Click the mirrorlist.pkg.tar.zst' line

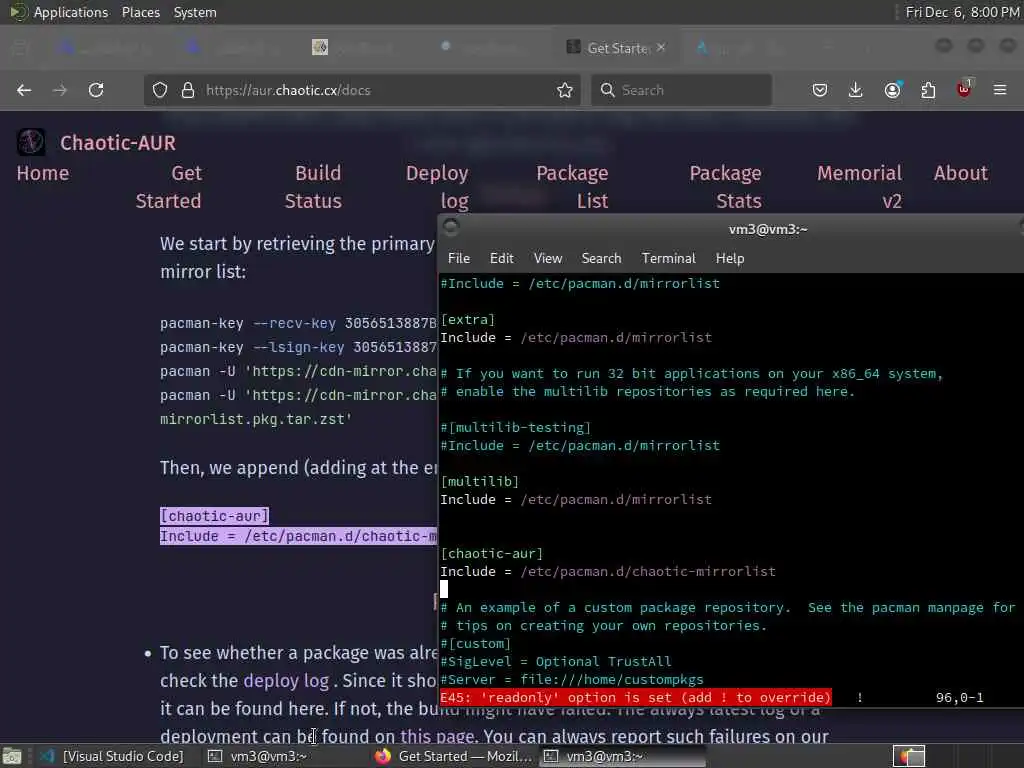(x=256, y=419)
